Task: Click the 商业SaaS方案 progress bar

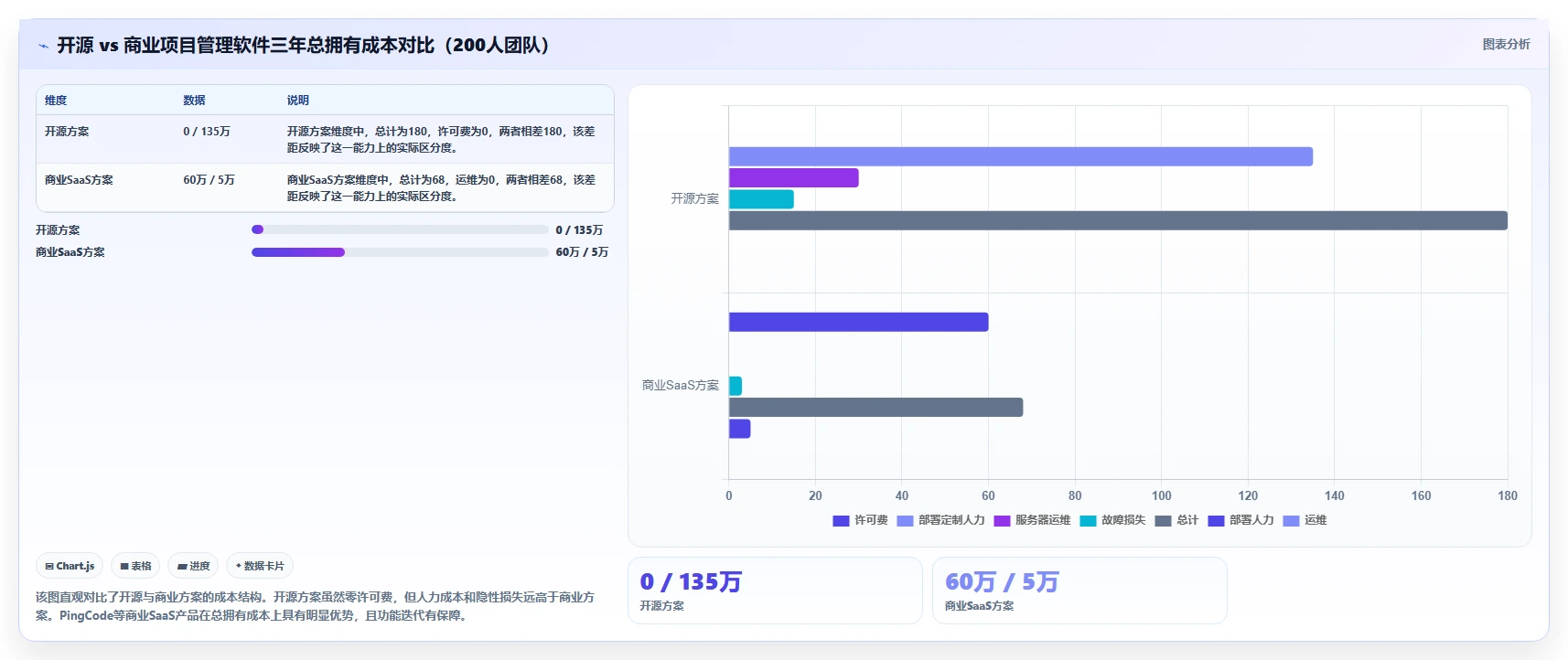Action: click(400, 252)
